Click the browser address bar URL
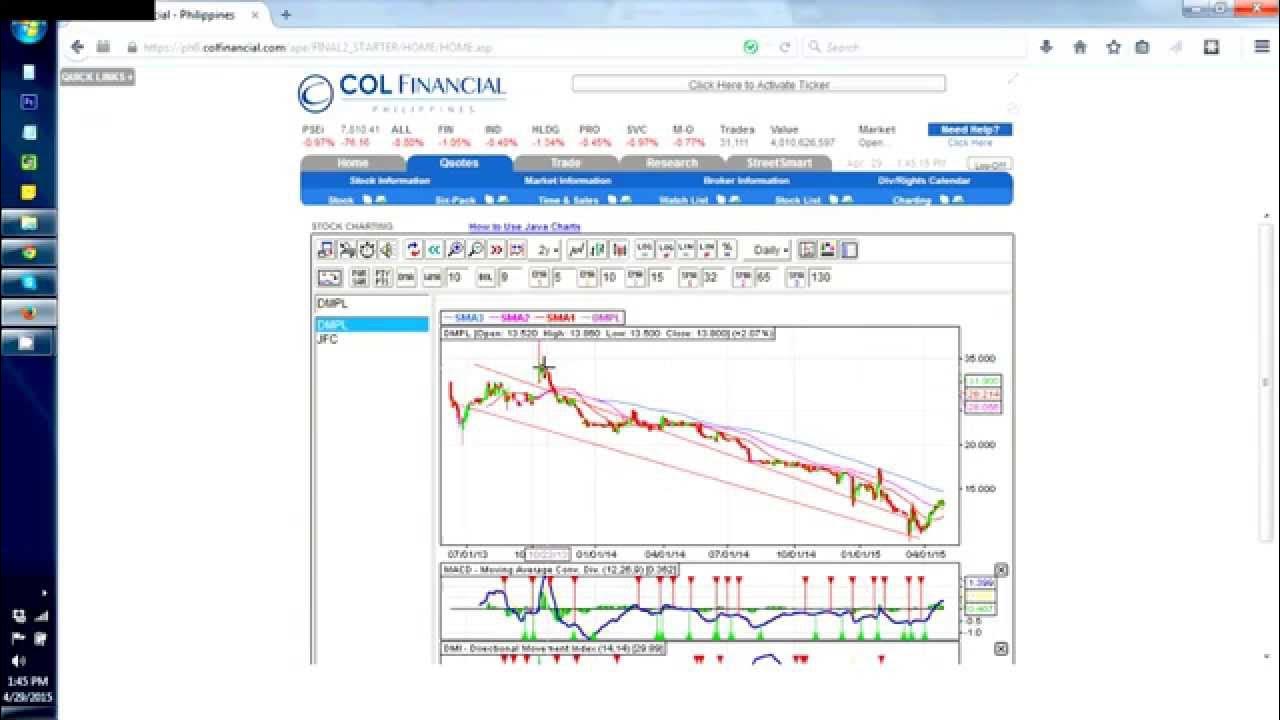 [x=318, y=47]
